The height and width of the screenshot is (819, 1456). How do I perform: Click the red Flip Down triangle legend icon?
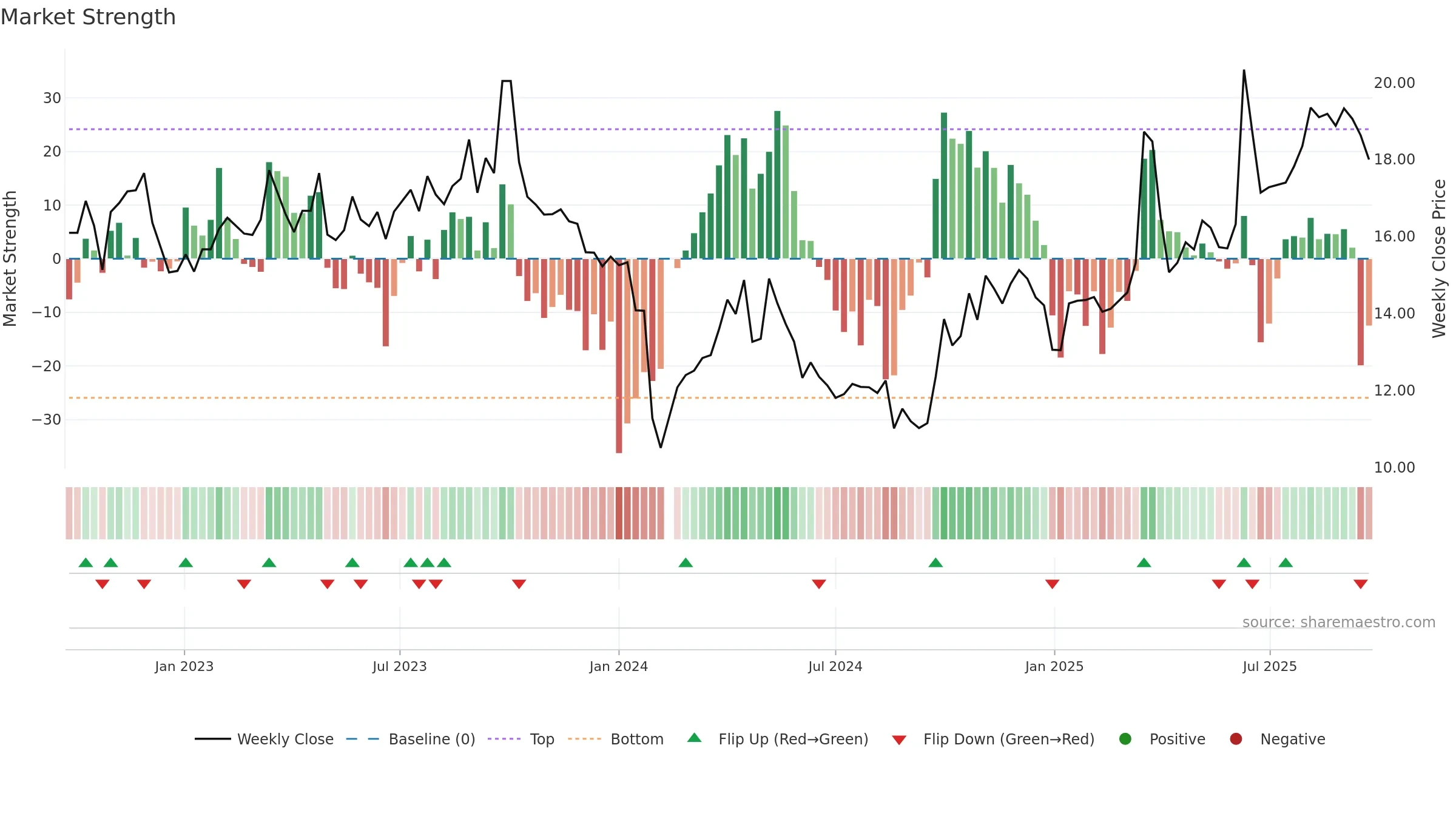pyautogui.click(x=900, y=740)
